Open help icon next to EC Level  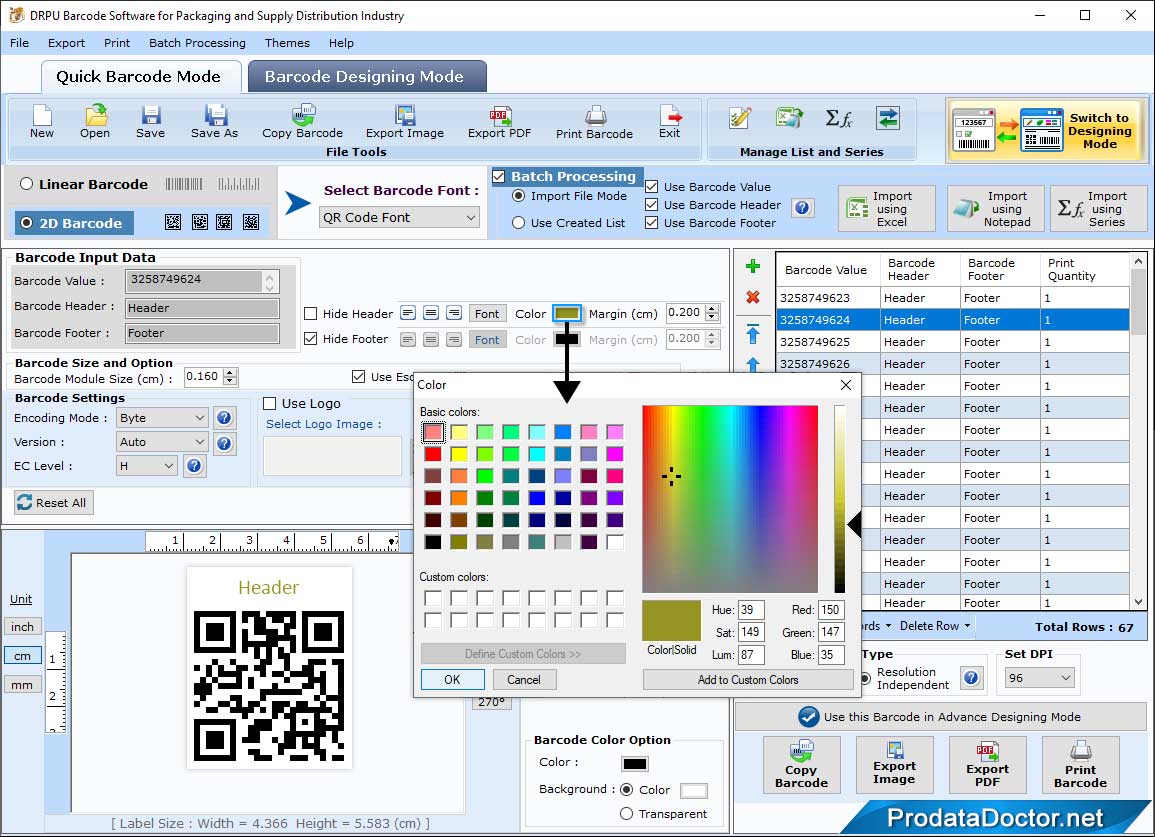point(194,466)
